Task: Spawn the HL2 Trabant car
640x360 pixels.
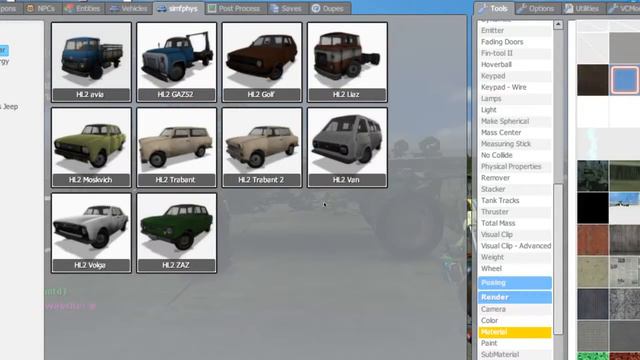Action: [x=176, y=147]
